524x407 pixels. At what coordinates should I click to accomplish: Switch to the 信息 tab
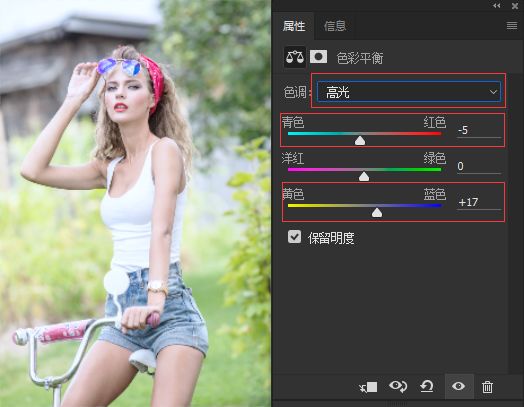335,26
